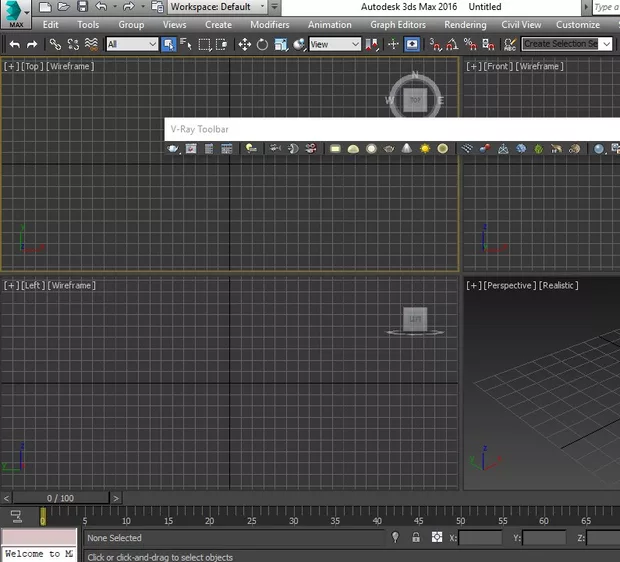
Task: Click the Perspective viewport label
Action: (510, 286)
